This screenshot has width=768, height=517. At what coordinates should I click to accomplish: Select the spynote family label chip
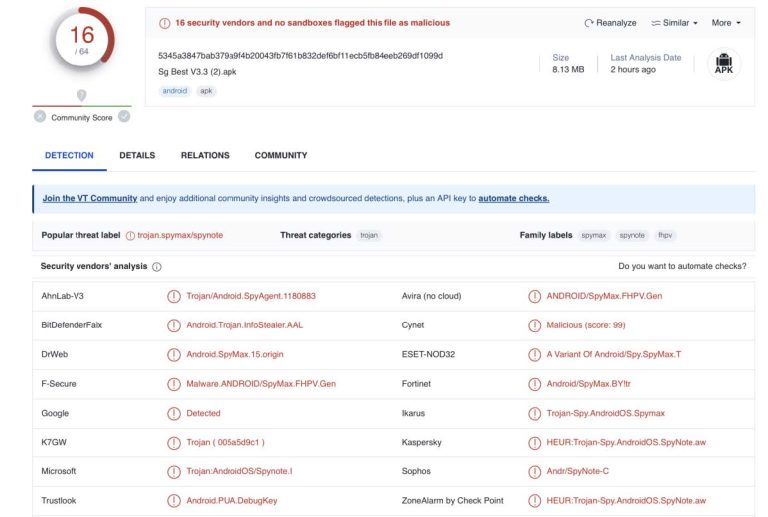[631, 235]
